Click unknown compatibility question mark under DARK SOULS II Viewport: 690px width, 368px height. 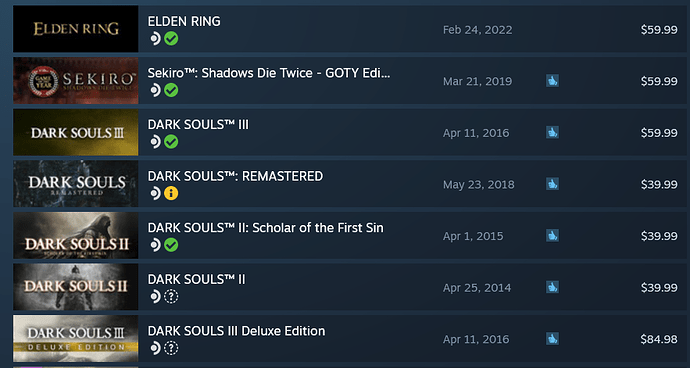tap(171, 297)
